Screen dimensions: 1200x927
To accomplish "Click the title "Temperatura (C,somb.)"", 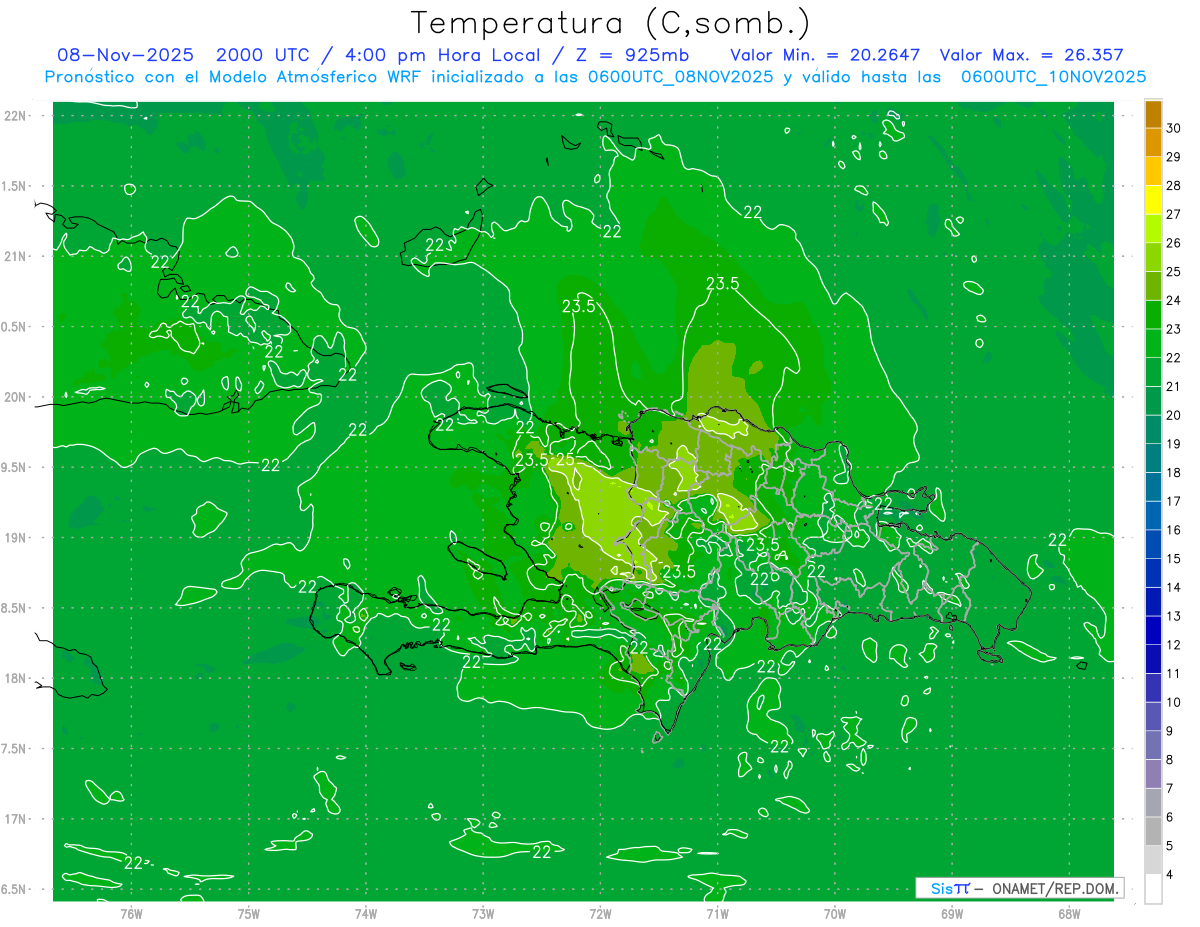I will (x=610, y=23).
